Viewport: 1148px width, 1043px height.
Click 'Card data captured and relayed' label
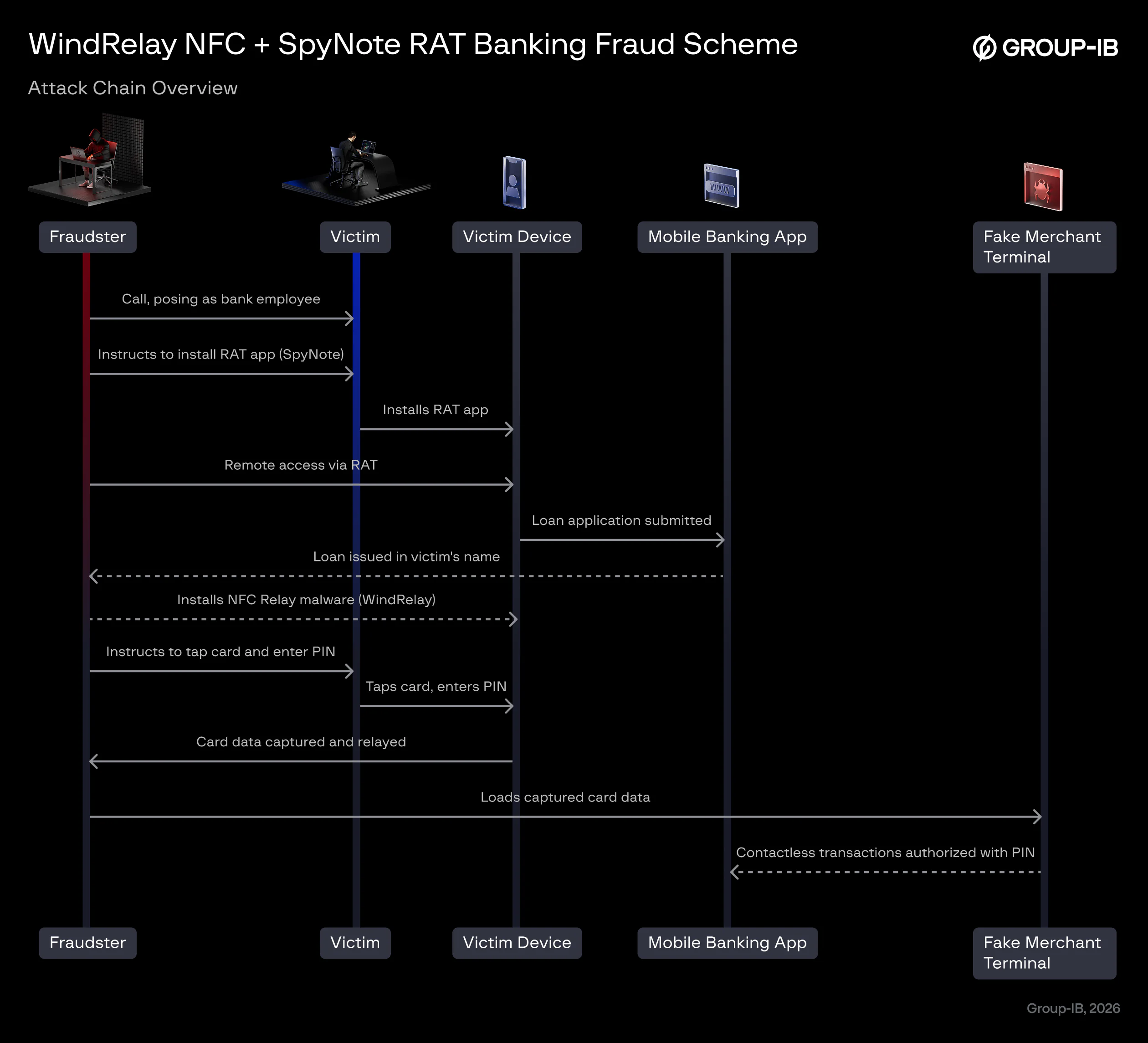coord(301,742)
